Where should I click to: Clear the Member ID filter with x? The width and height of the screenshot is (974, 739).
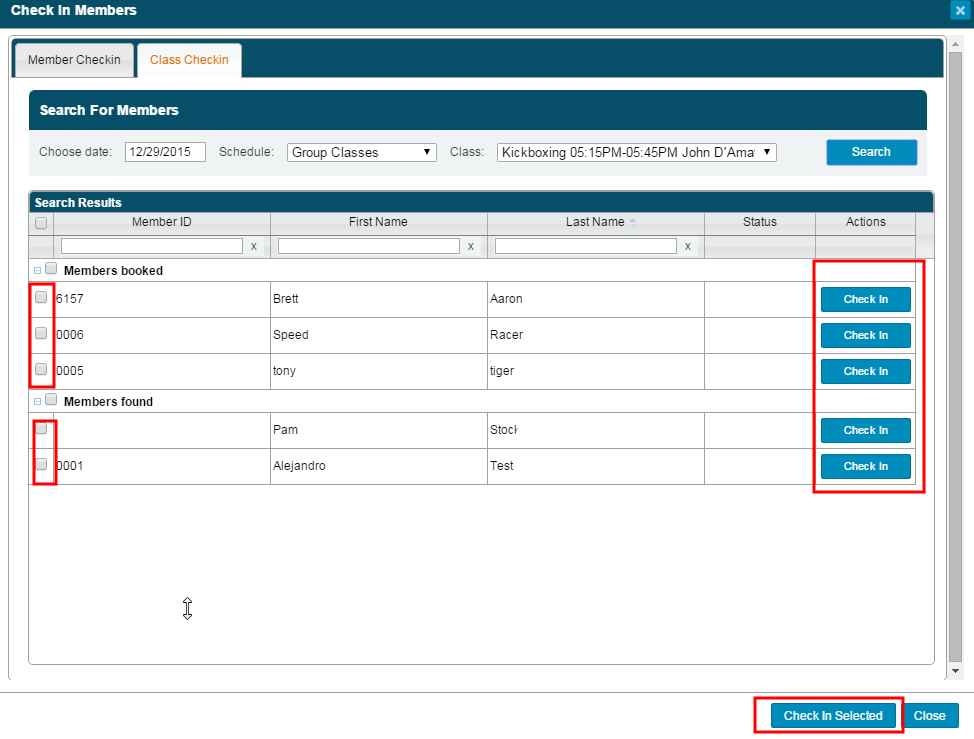pyautogui.click(x=253, y=246)
